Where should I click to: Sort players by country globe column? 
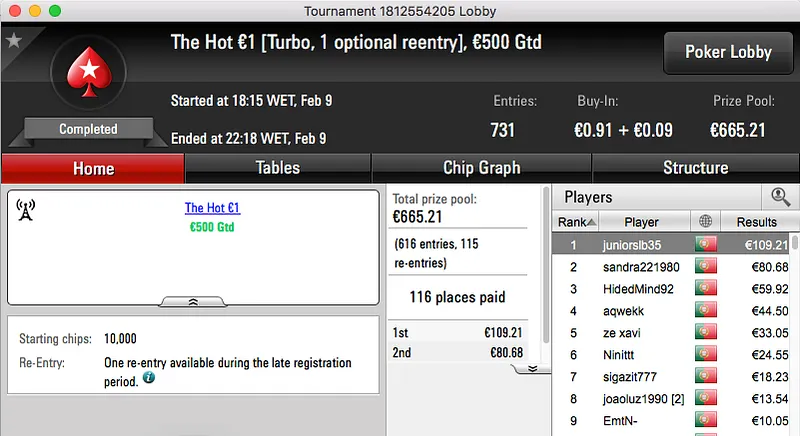point(707,221)
